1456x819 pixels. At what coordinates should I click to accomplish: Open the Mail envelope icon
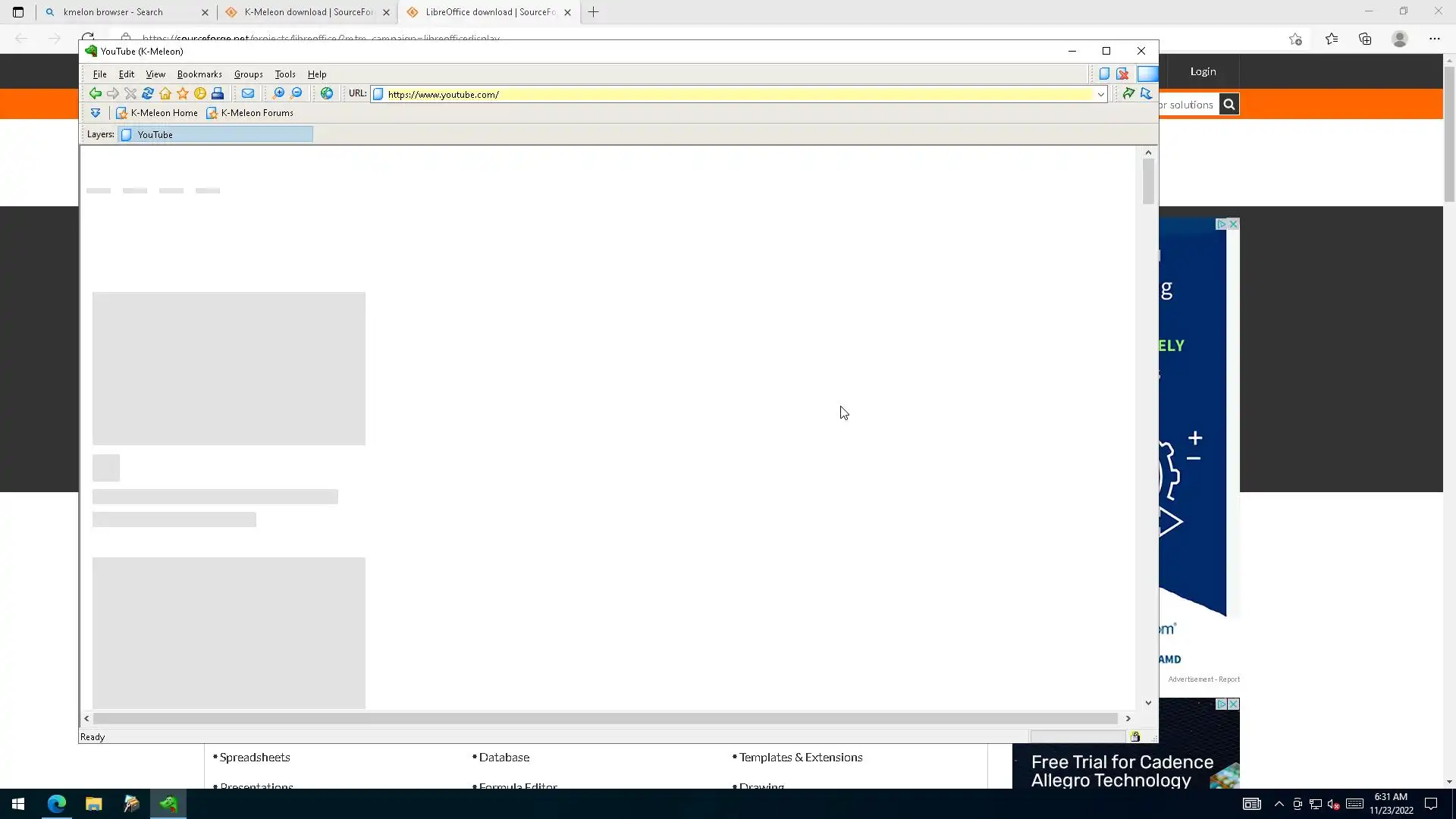248,93
